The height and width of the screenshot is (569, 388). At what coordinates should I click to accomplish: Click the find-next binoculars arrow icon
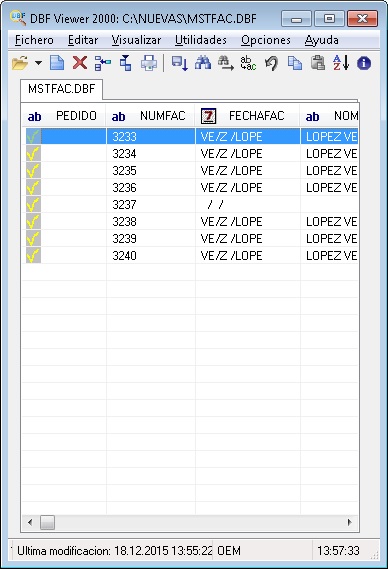[225, 63]
